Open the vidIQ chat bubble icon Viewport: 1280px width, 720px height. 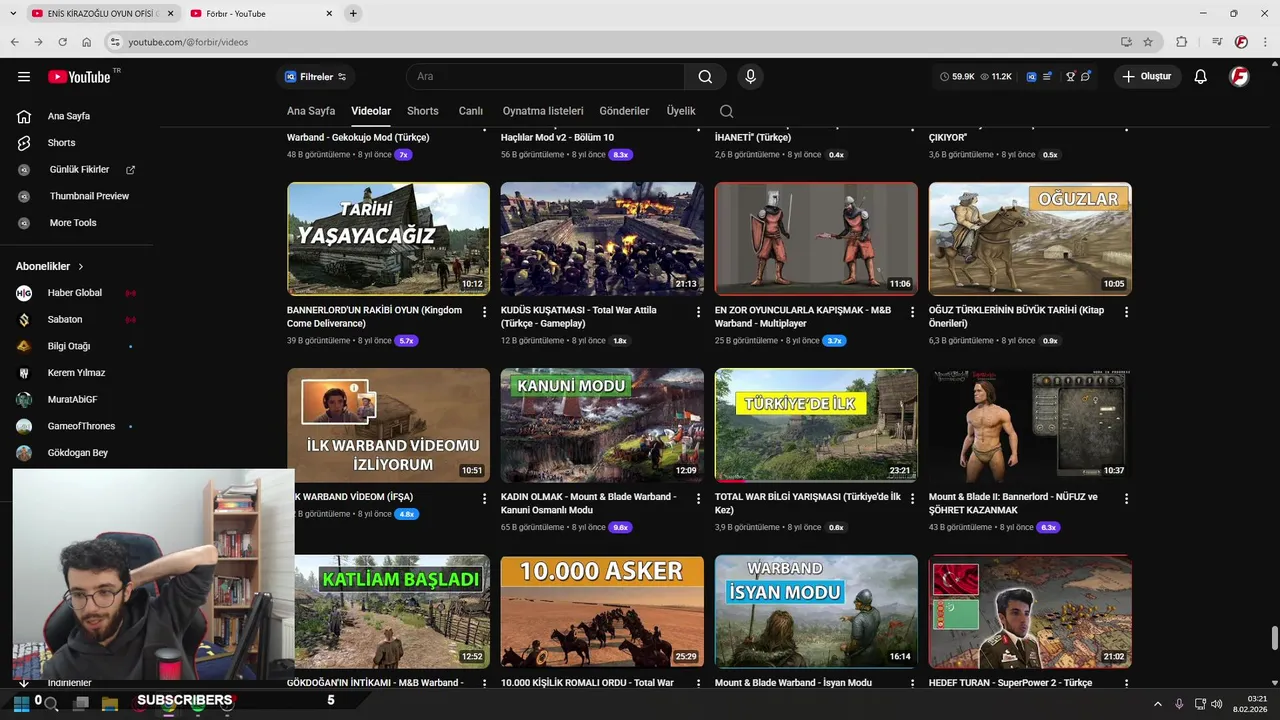(1086, 76)
